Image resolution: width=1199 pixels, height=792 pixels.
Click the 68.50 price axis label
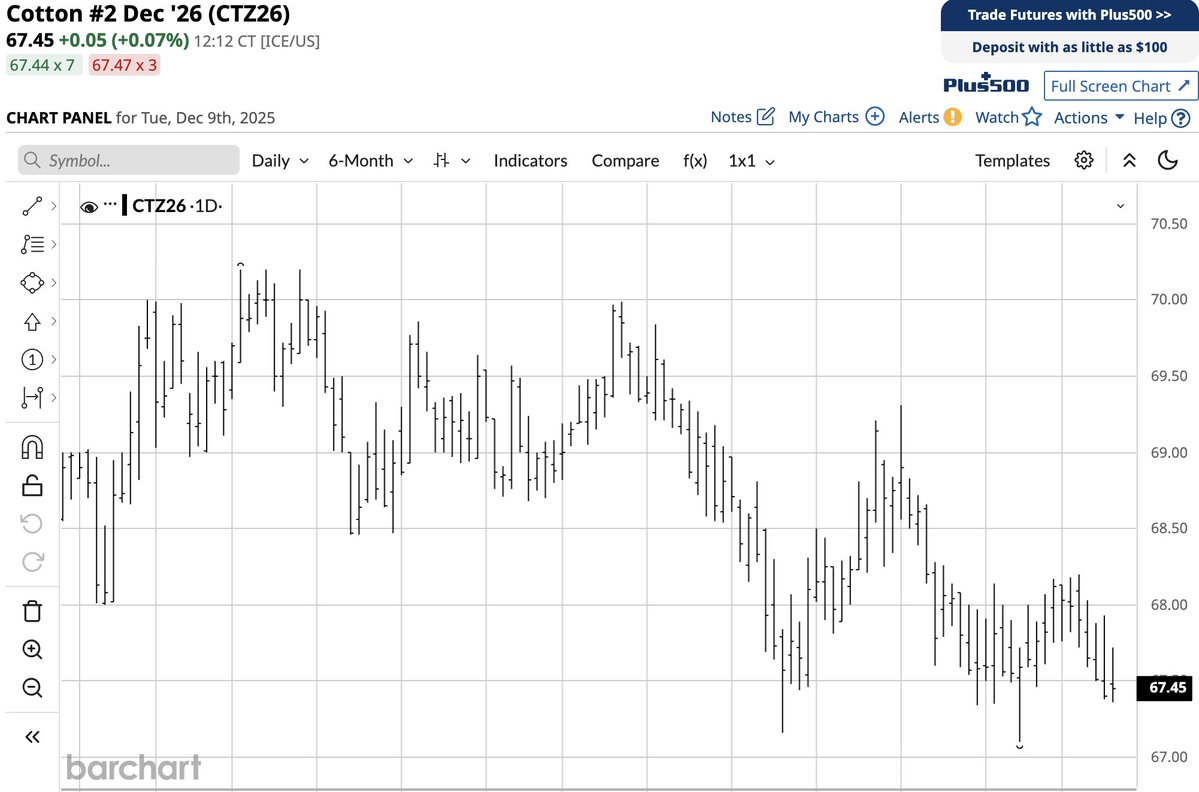point(1168,527)
